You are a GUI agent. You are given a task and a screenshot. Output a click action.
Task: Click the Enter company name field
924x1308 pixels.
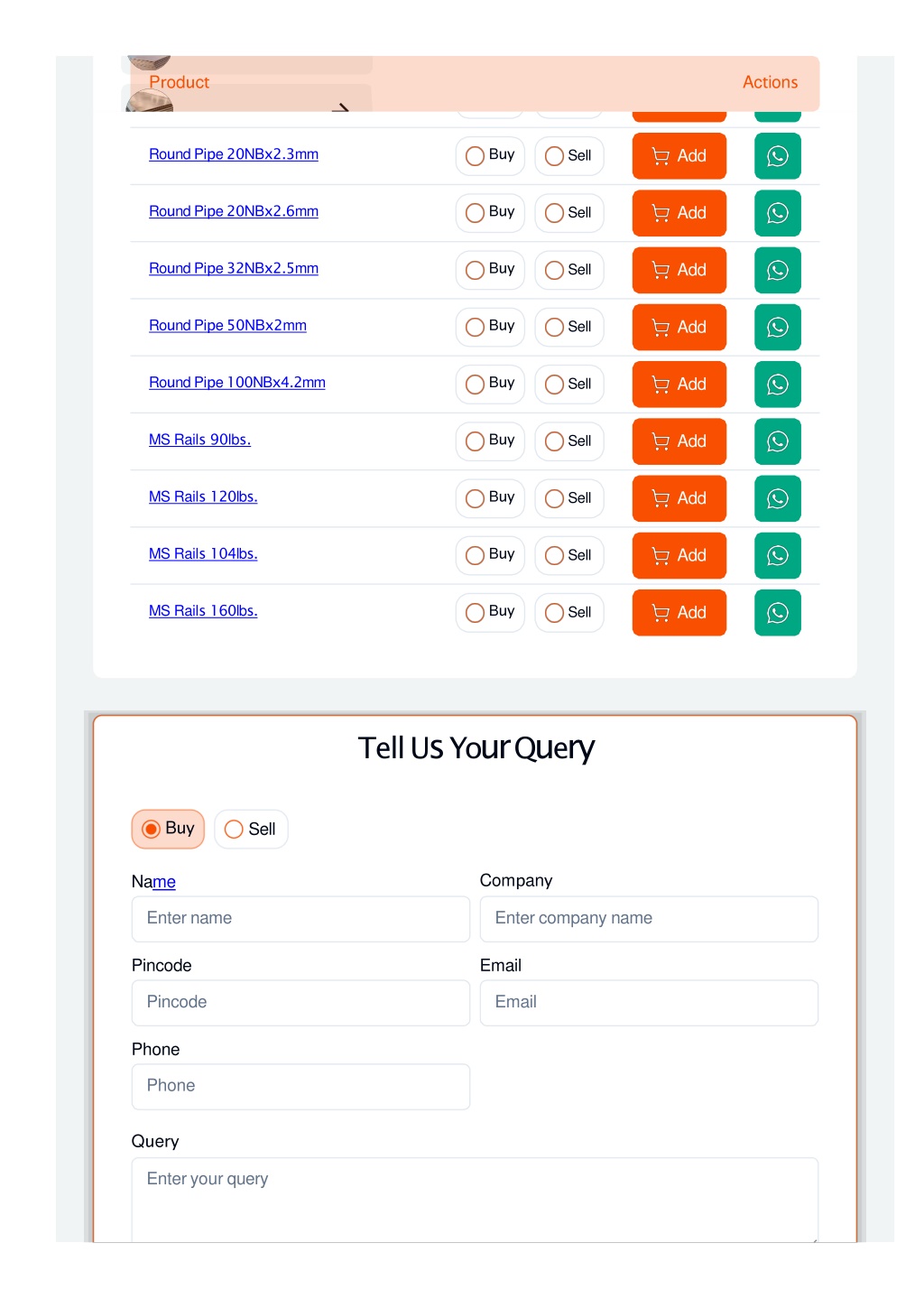coord(649,919)
